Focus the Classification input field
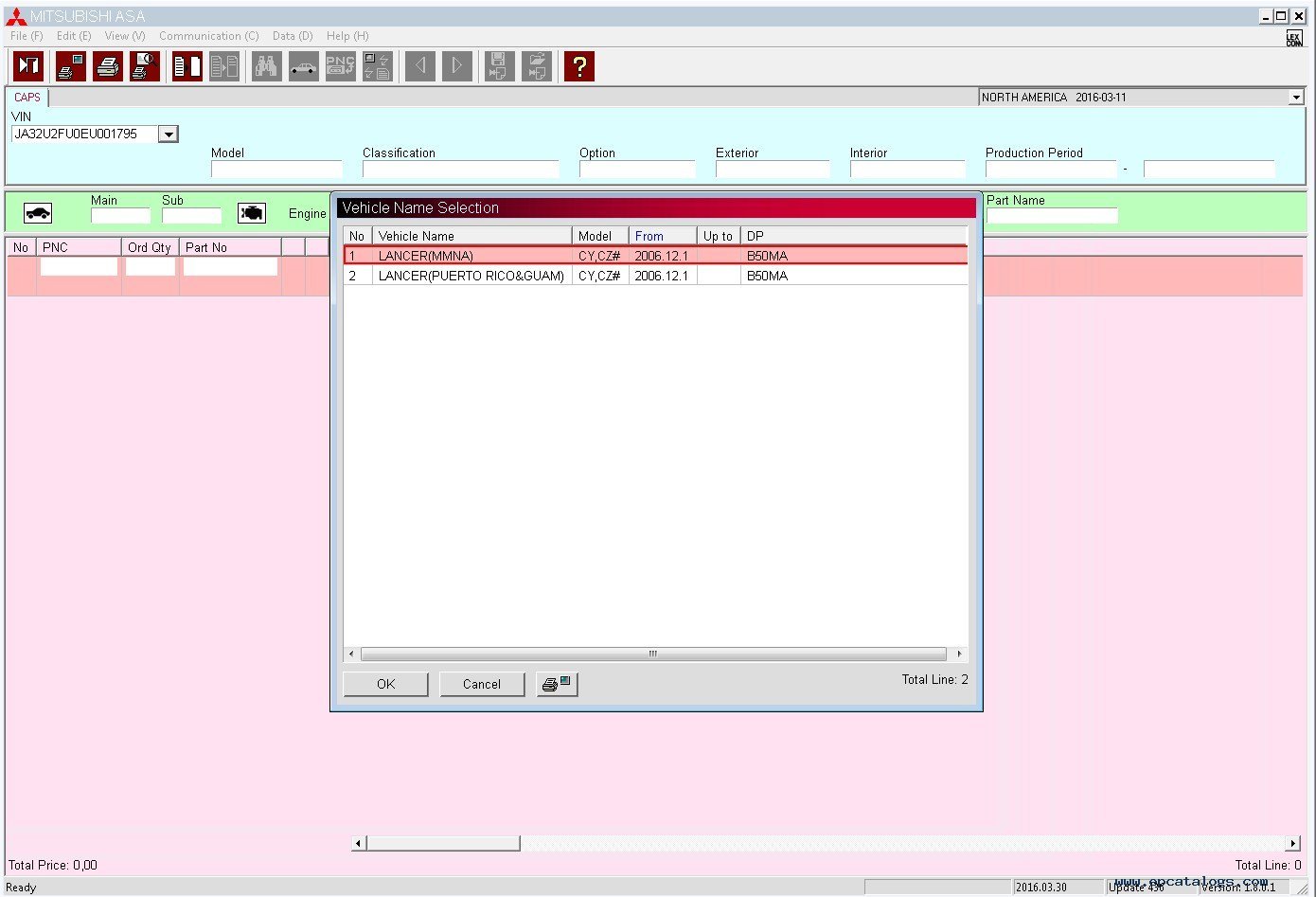This screenshot has width=1316, height=897. pos(460,170)
